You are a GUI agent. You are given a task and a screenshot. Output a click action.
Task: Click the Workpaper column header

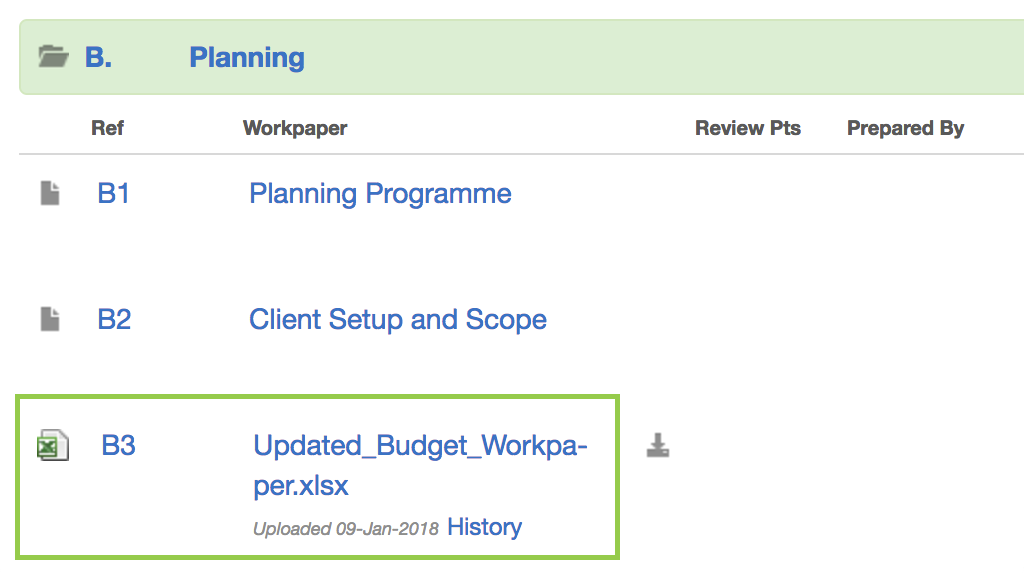click(295, 128)
